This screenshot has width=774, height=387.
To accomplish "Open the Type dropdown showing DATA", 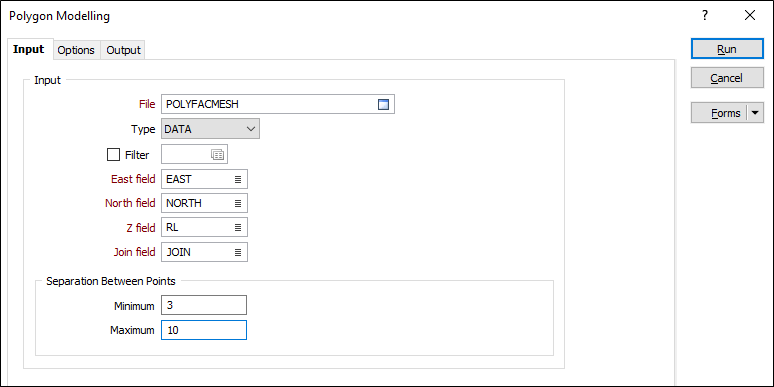I will [x=210, y=129].
